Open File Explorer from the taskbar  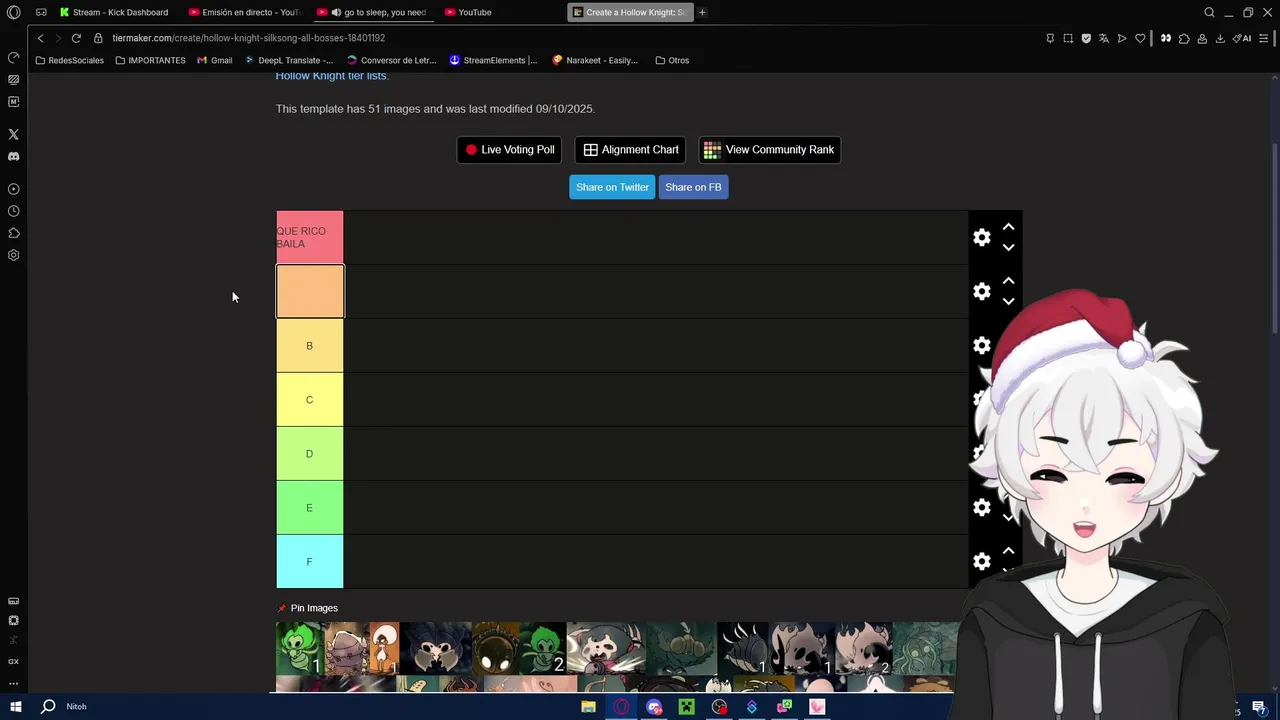tap(588, 707)
